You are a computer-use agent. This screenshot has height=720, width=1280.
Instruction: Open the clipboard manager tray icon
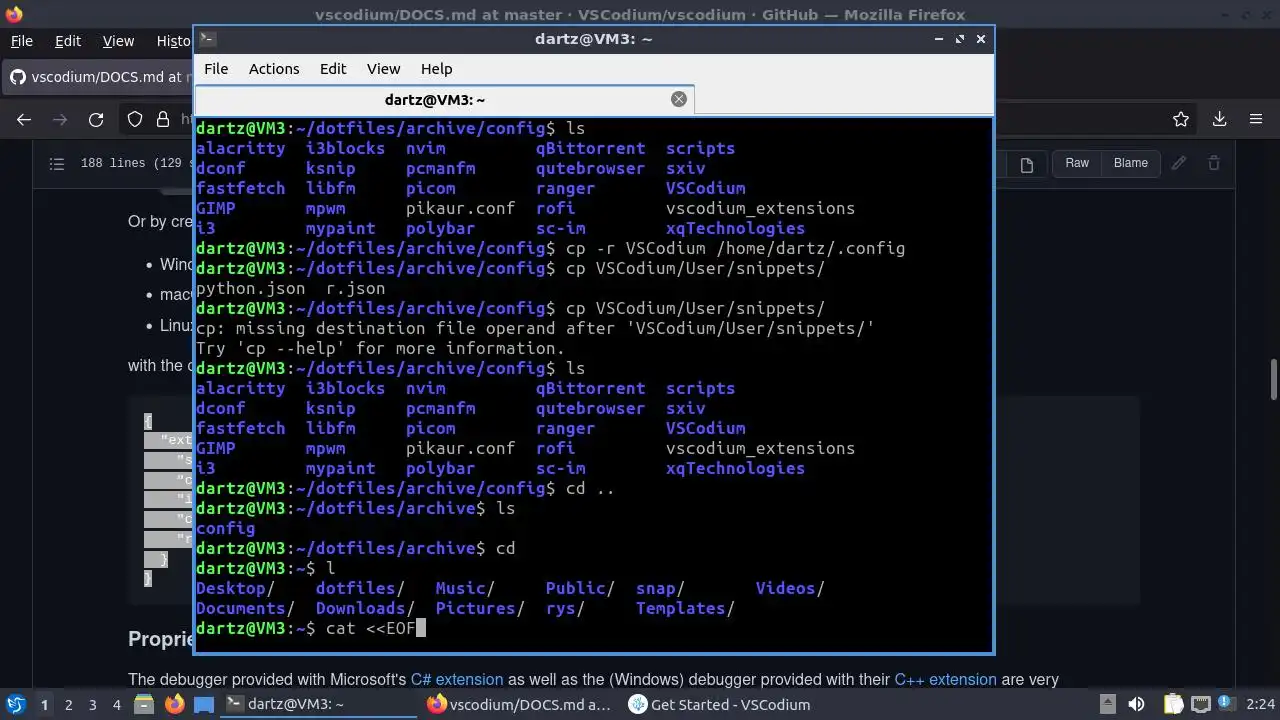[x=1172, y=704]
